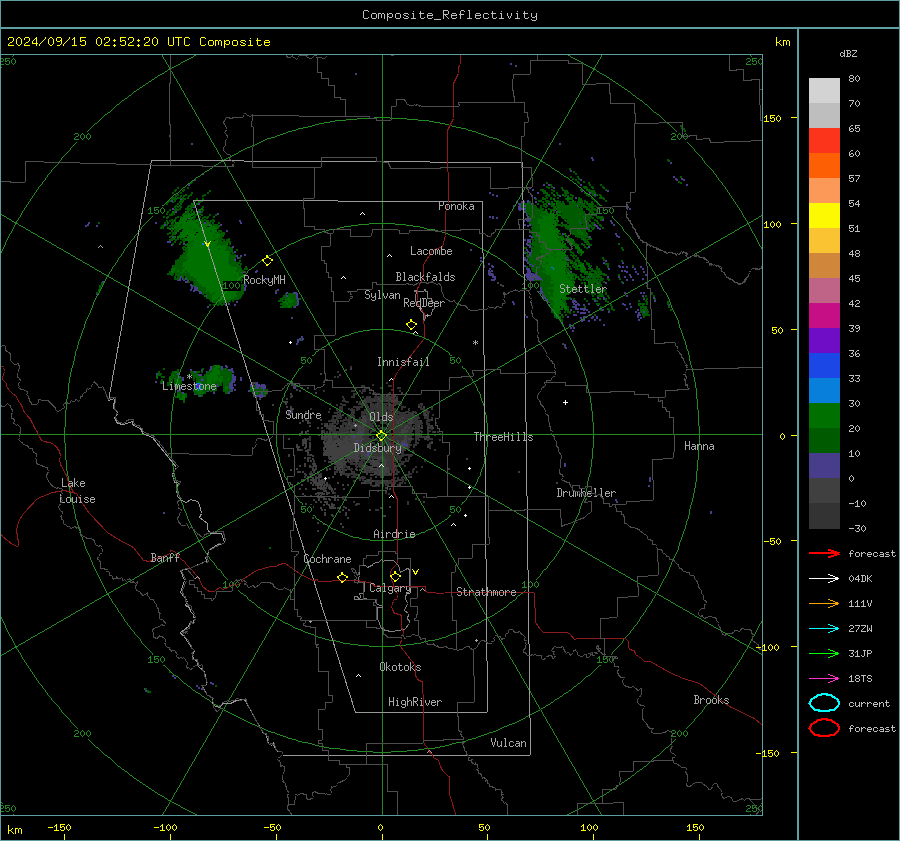The image size is (900, 841).
Task: Click the Drumheller city label
Action: 586,493
